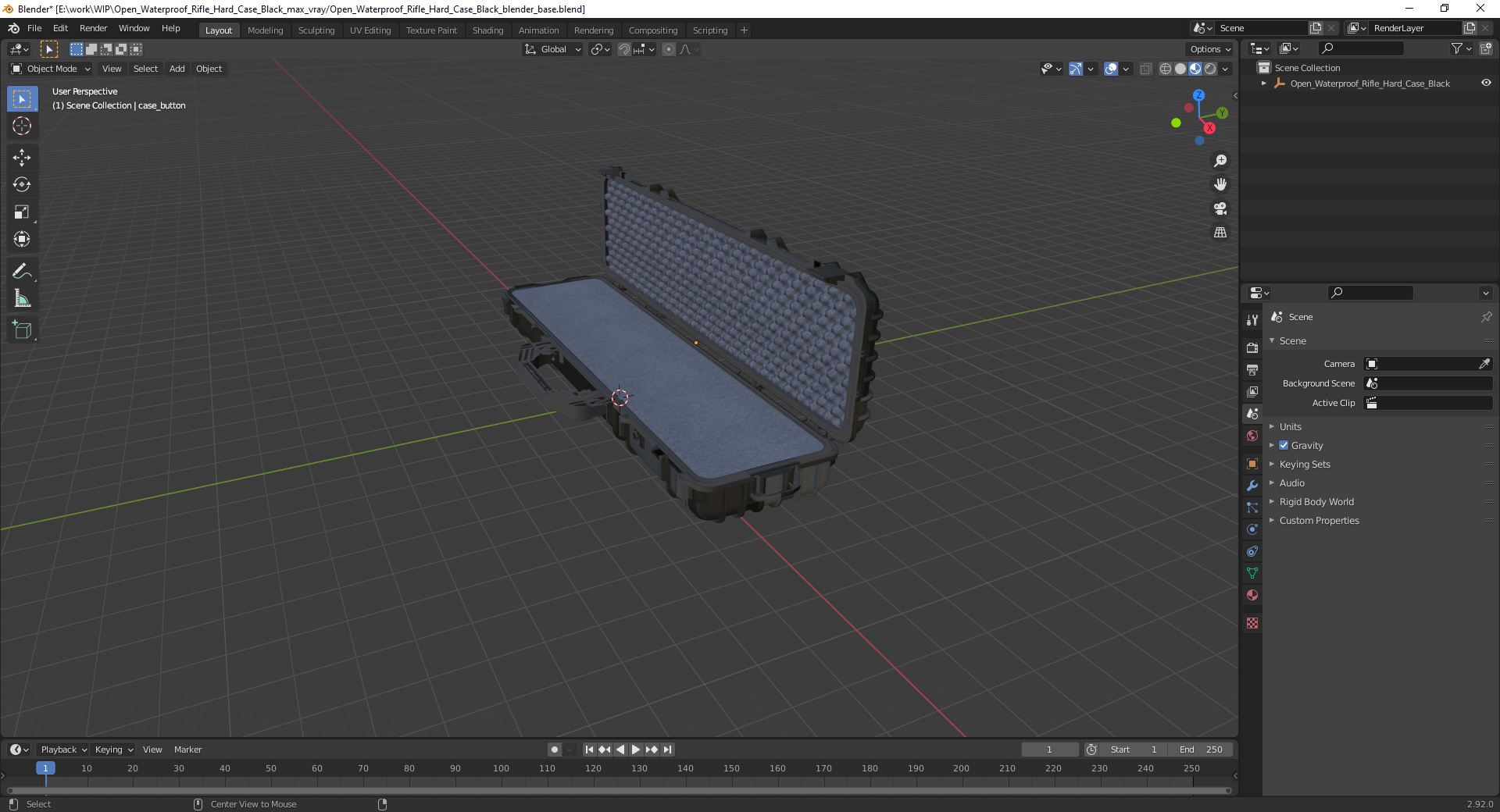Activate the Rotate tool
The width and height of the screenshot is (1500, 812).
click(x=22, y=185)
